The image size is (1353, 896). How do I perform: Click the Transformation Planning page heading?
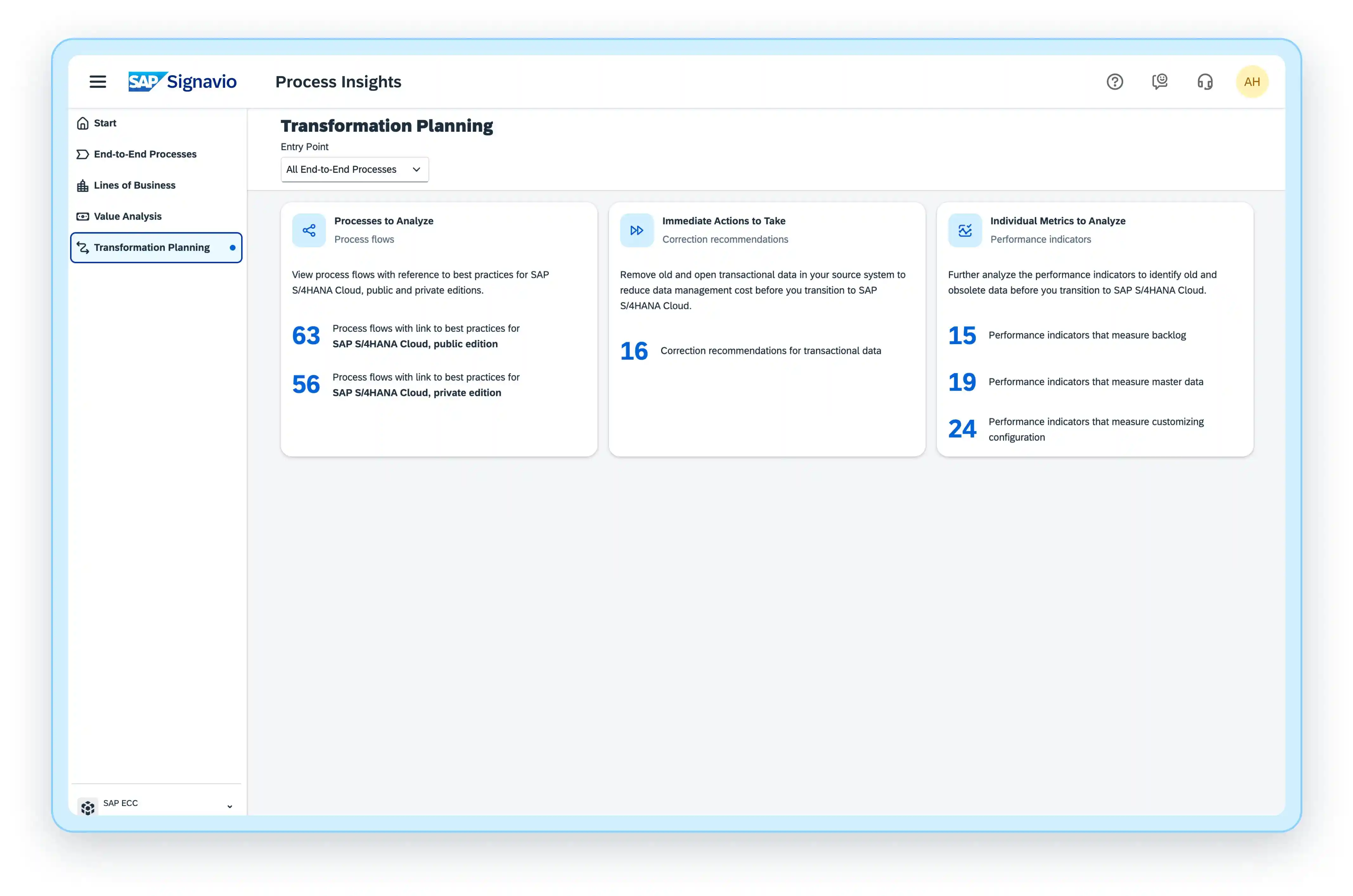[x=386, y=126]
